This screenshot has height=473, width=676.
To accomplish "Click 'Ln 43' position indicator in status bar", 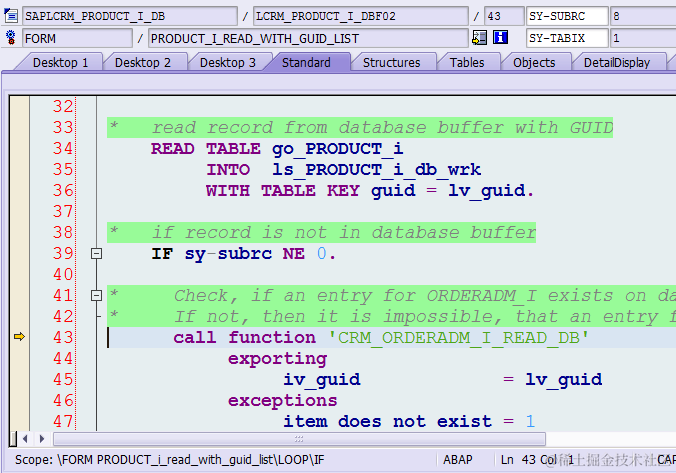I will 518,460.
